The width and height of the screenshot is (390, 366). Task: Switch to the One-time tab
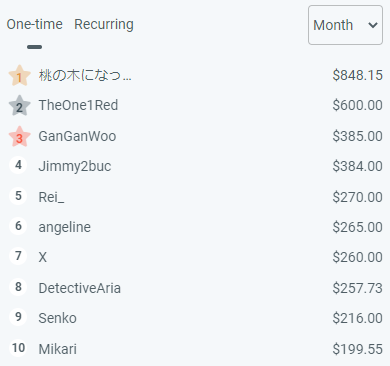pos(35,24)
